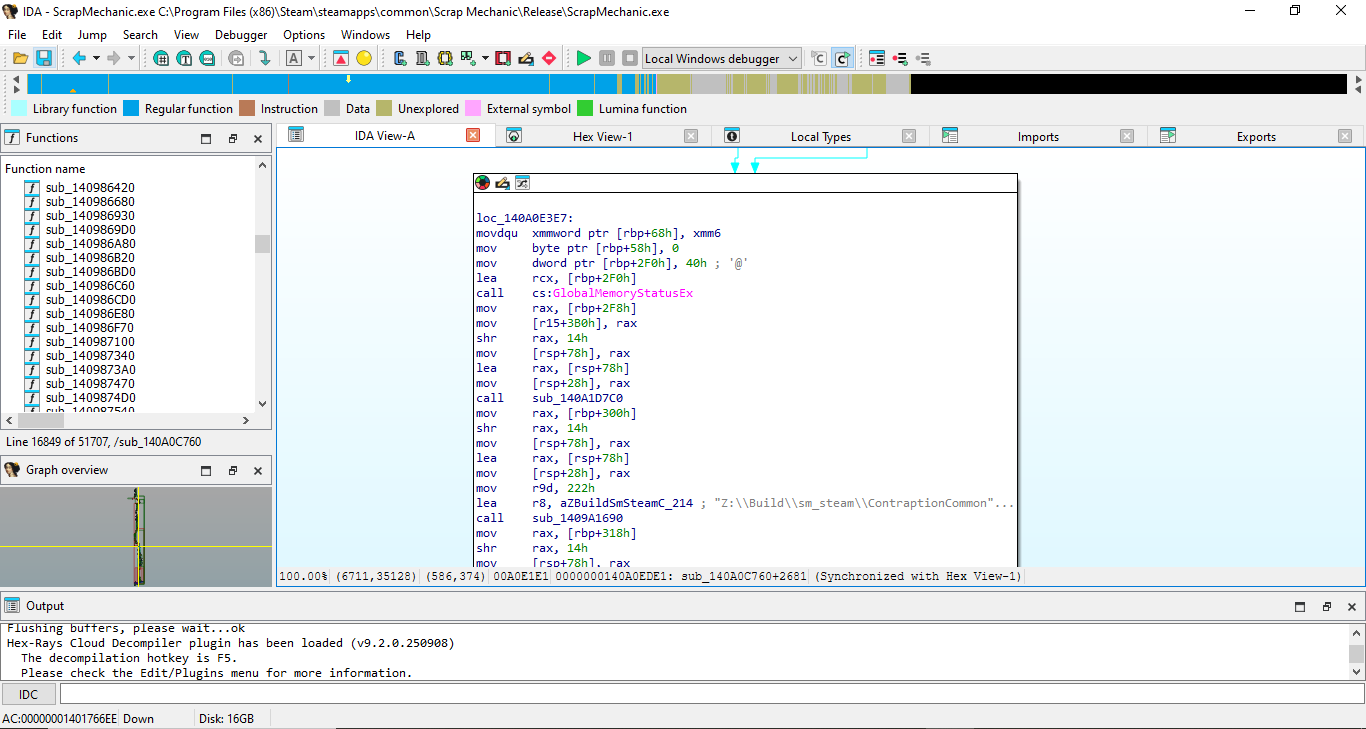The height and width of the screenshot is (729, 1366).
Task: Pause the debugged process
Action: 607,58
